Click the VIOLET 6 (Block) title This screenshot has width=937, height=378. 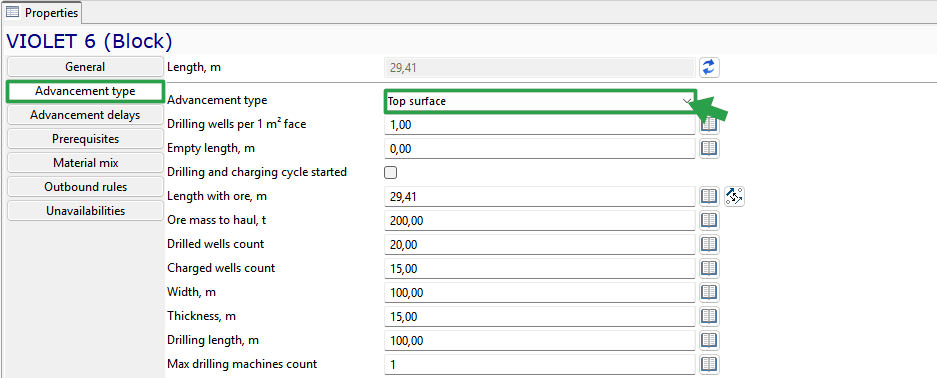click(89, 41)
